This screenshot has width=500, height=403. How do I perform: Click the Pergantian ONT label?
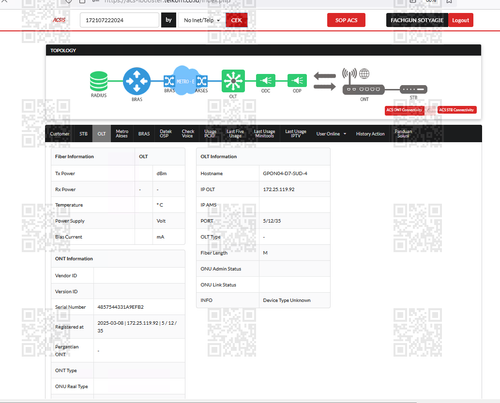[x=67, y=350]
